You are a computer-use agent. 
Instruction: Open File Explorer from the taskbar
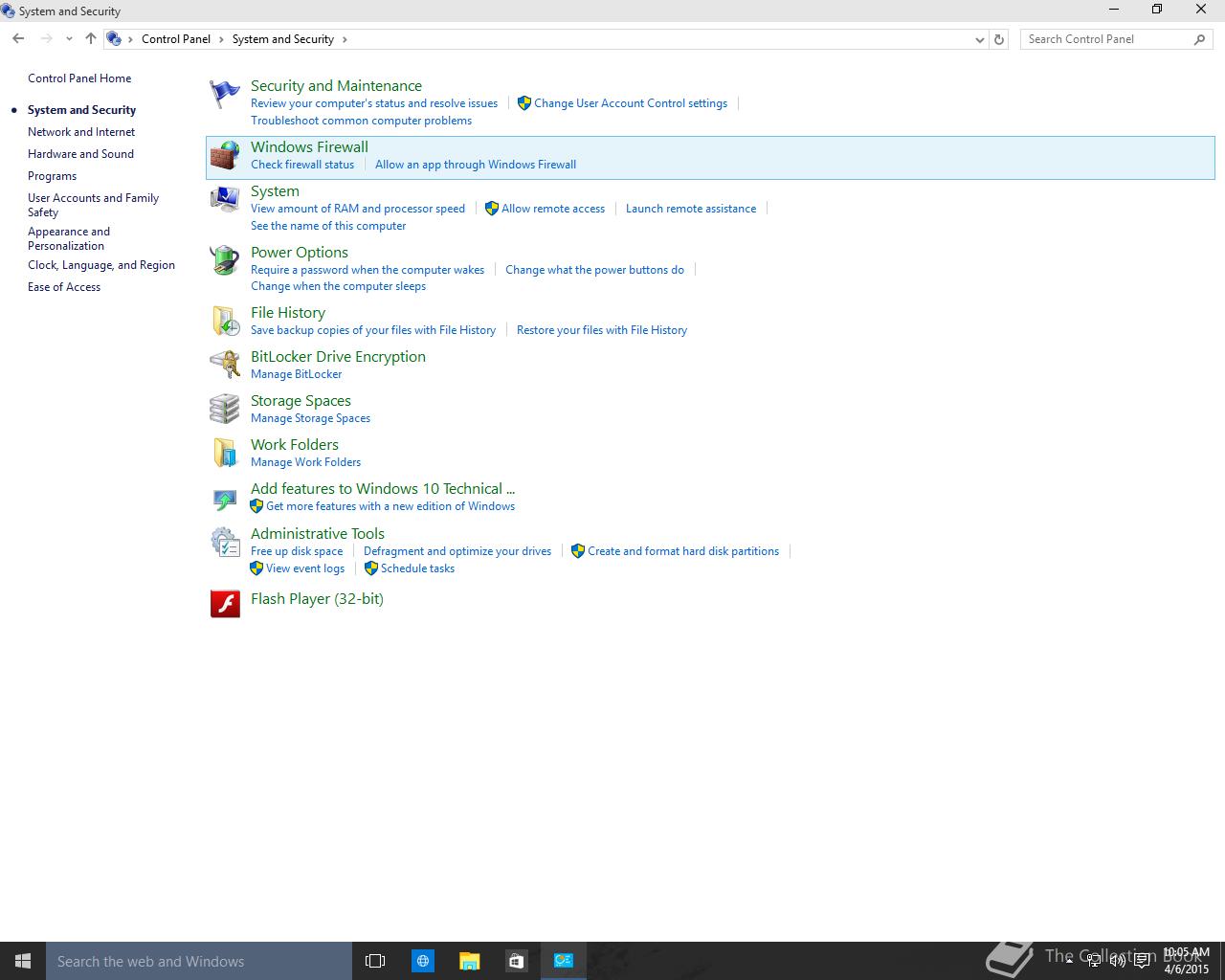coord(469,961)
